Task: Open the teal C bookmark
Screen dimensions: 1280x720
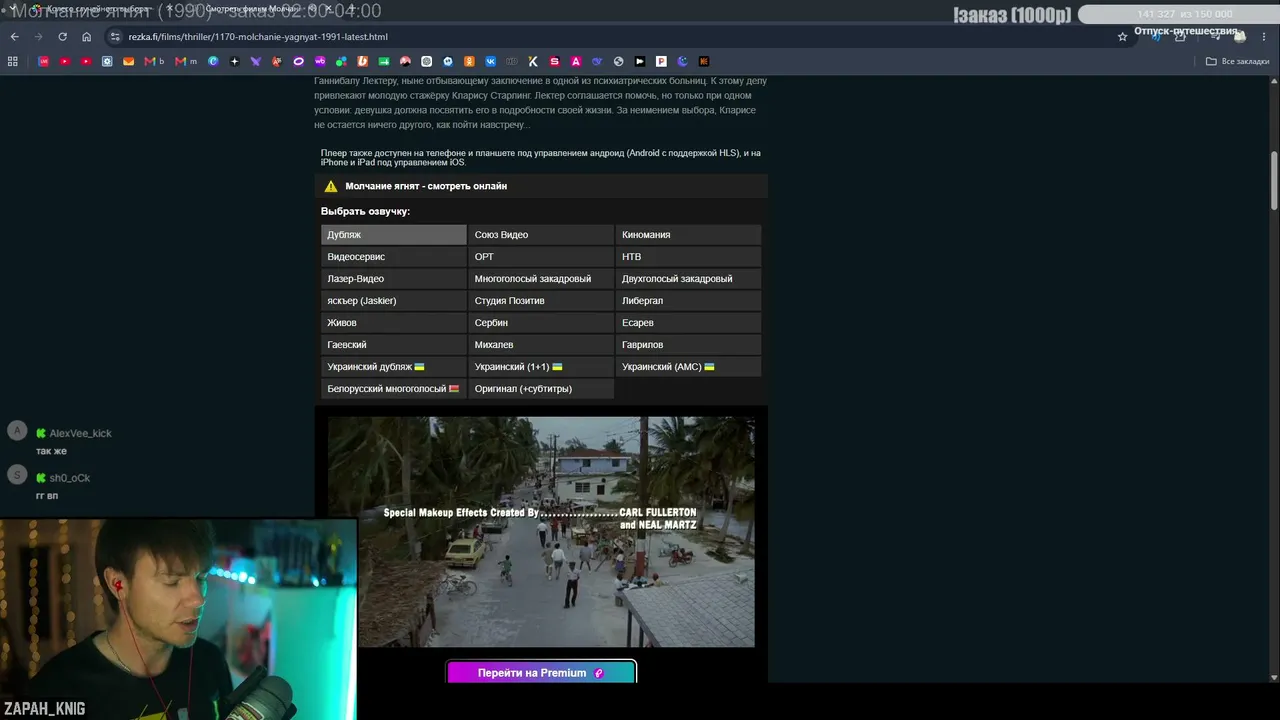Action: (x=213, y=61)
